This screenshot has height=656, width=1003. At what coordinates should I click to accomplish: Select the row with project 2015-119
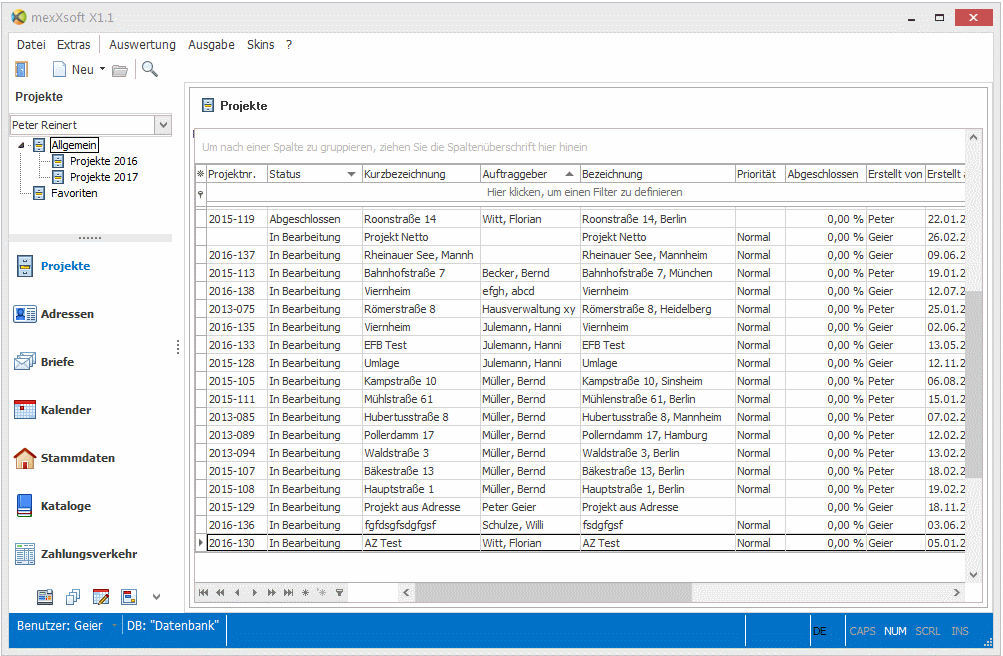(580, 219)
